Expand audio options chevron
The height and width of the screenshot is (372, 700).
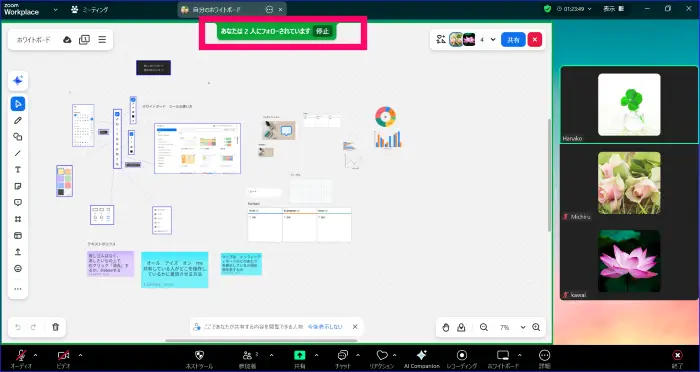36,355
